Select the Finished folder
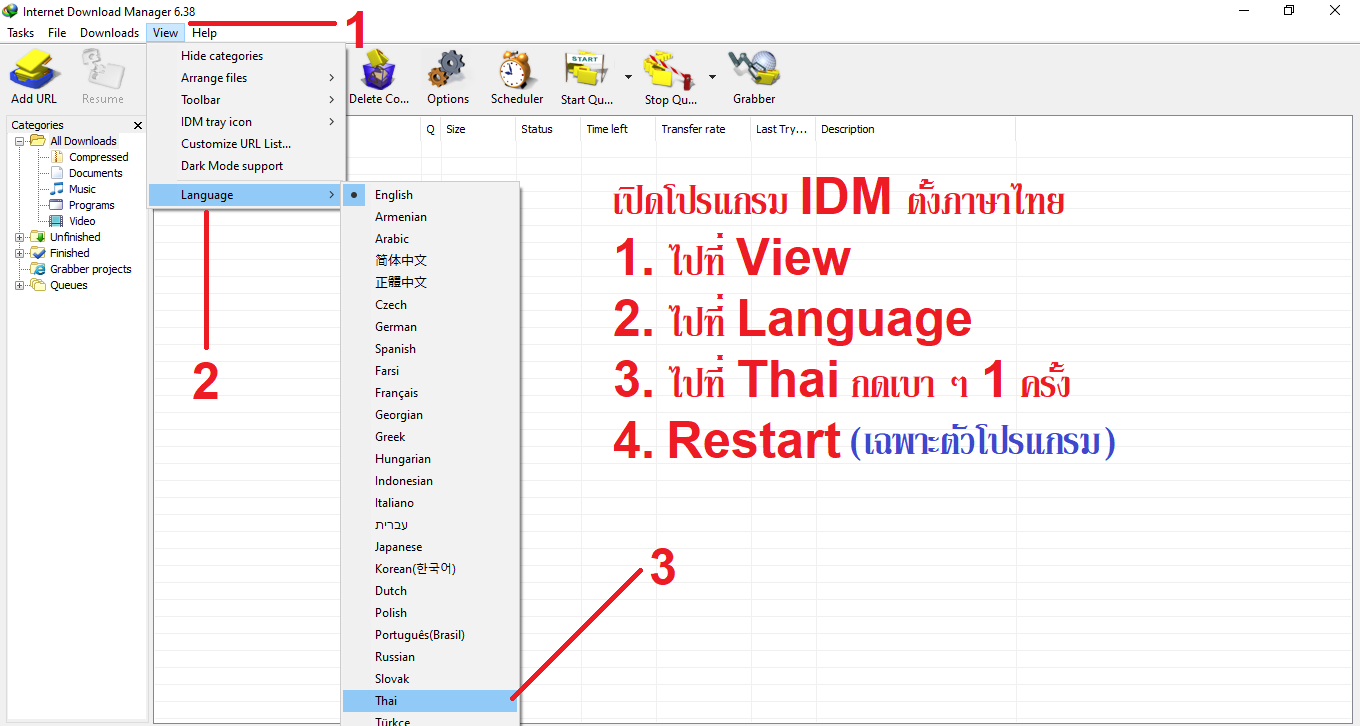Viewport: 1360px width, 726px height. (x=69, y=253)
